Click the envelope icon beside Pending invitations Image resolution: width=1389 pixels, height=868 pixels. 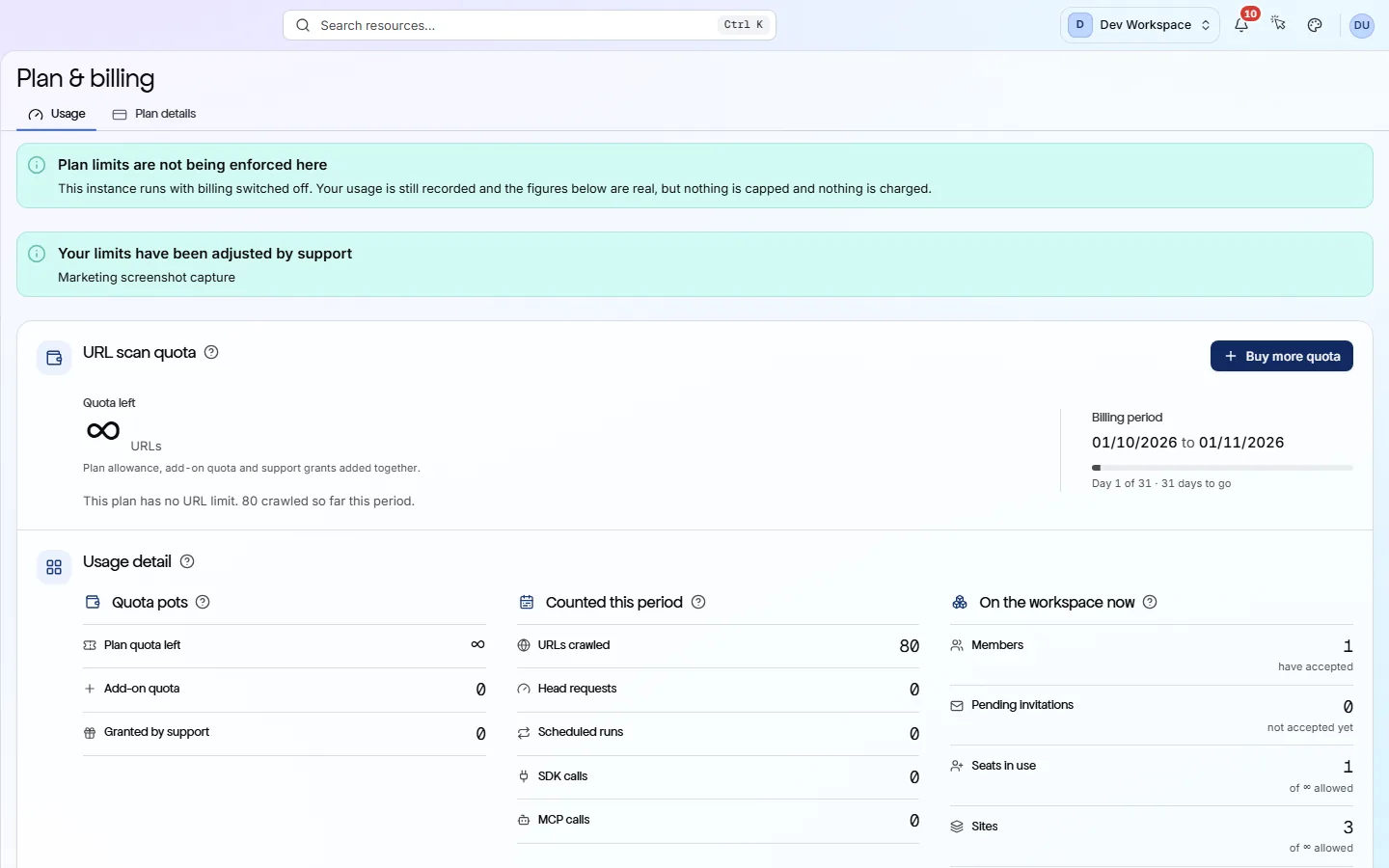point(957,706)
